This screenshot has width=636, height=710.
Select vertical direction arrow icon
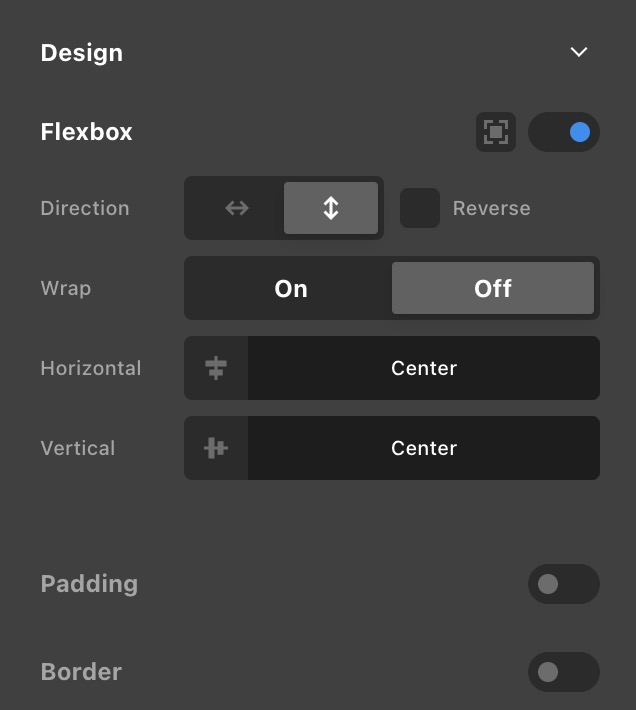pyautogui.click(x=331, y=208)
